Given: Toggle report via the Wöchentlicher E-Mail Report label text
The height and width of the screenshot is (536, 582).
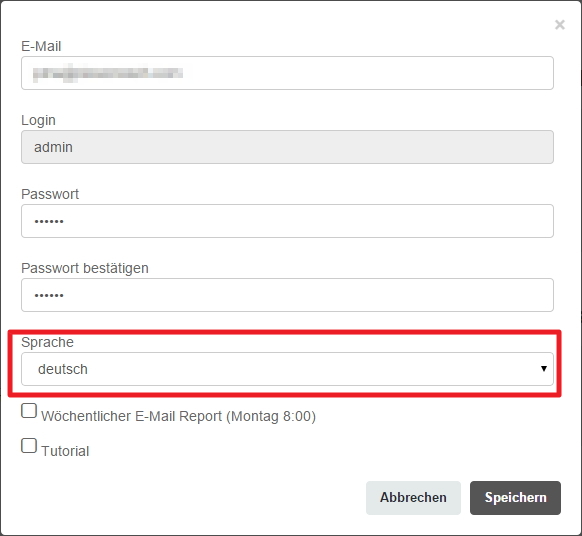Looking at the screenshot, I should pyautogui.click(x=179, y=416).
